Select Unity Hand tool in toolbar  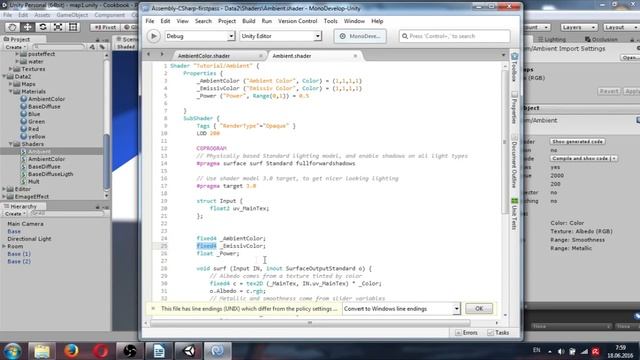pyautogui.click(x=12, y=27)
